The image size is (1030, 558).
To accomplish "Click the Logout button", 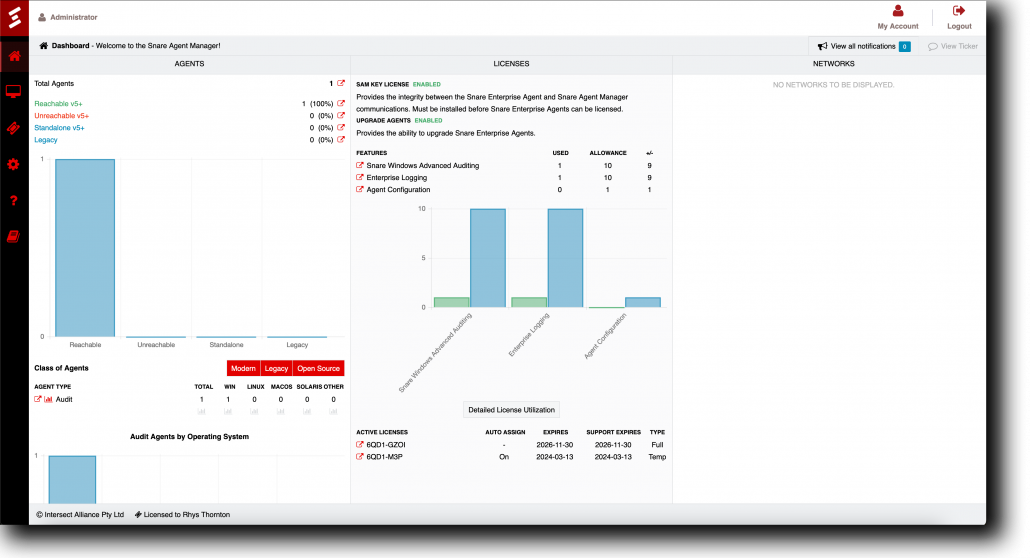I will [959, 18].
